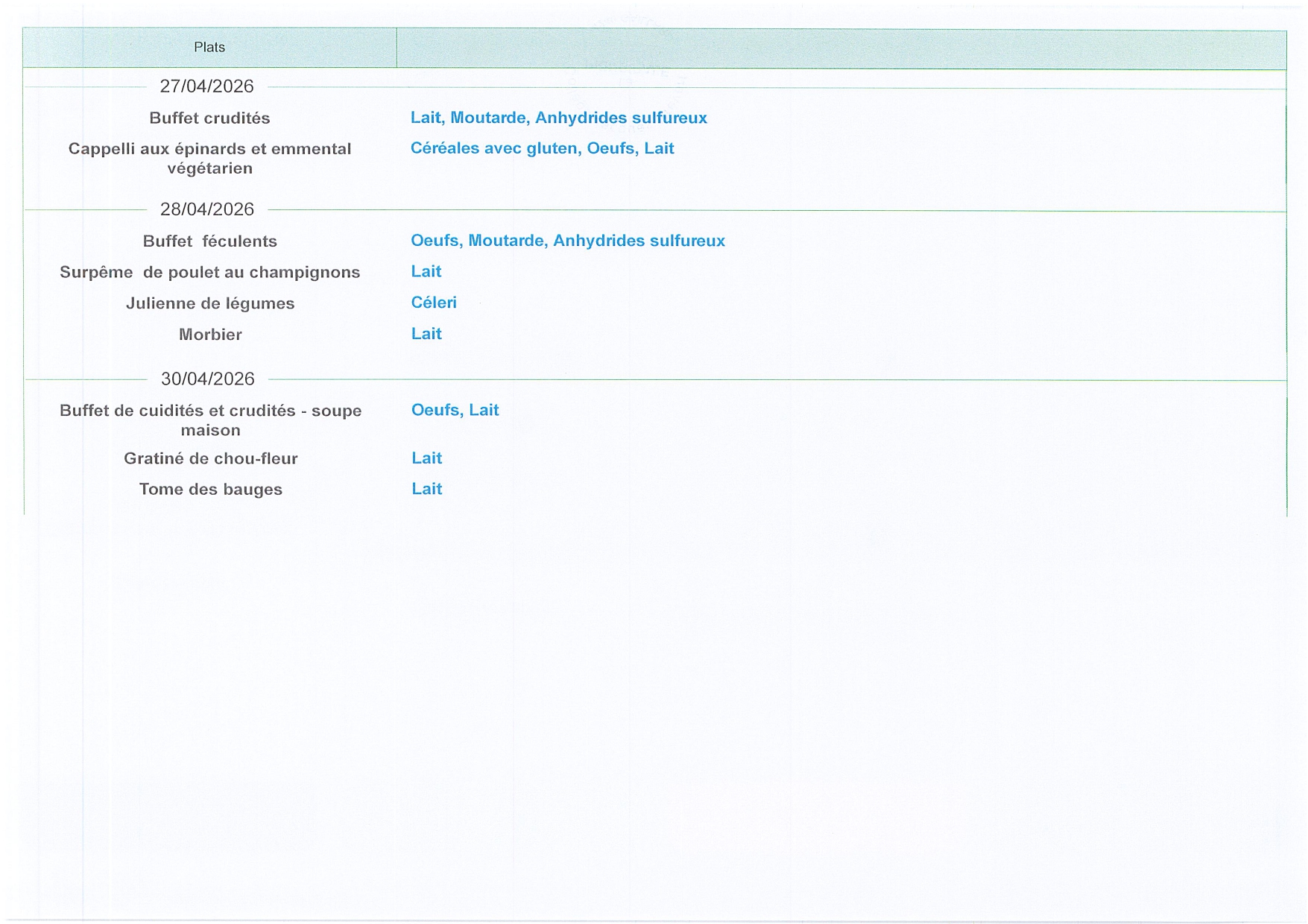Select the 28/04/2026 date heading

[207, 209]
